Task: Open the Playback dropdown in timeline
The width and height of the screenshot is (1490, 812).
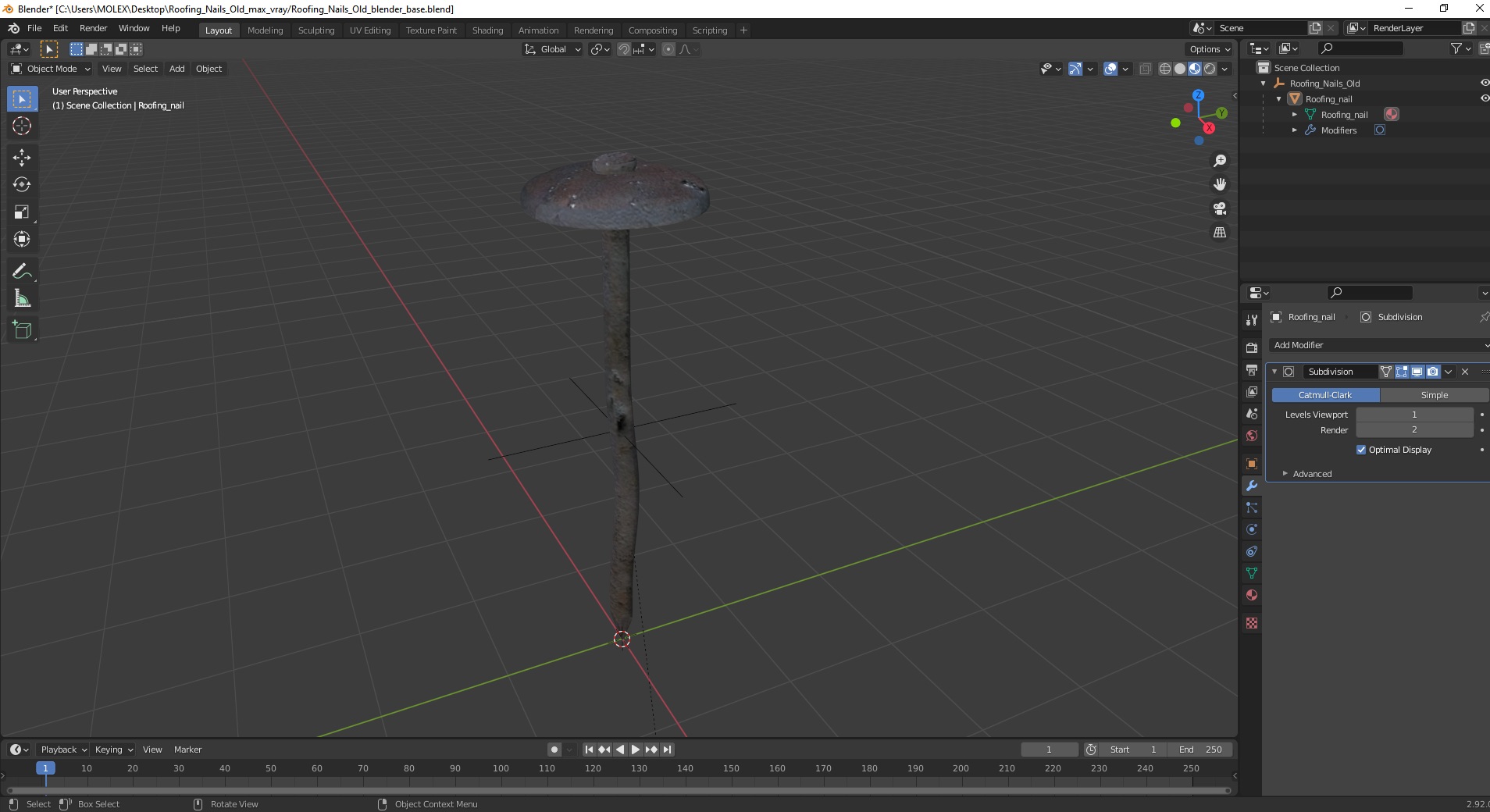Action: coord(63,750)
